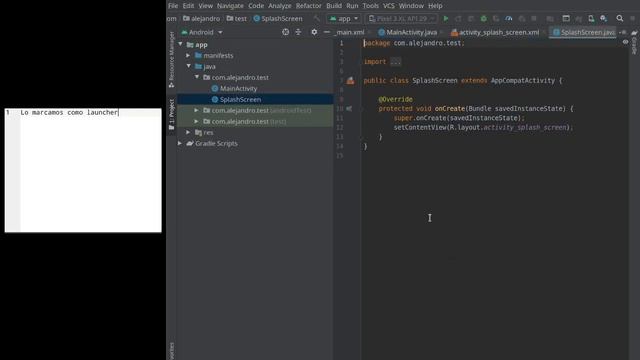Expand the res folder

(188, 132)
